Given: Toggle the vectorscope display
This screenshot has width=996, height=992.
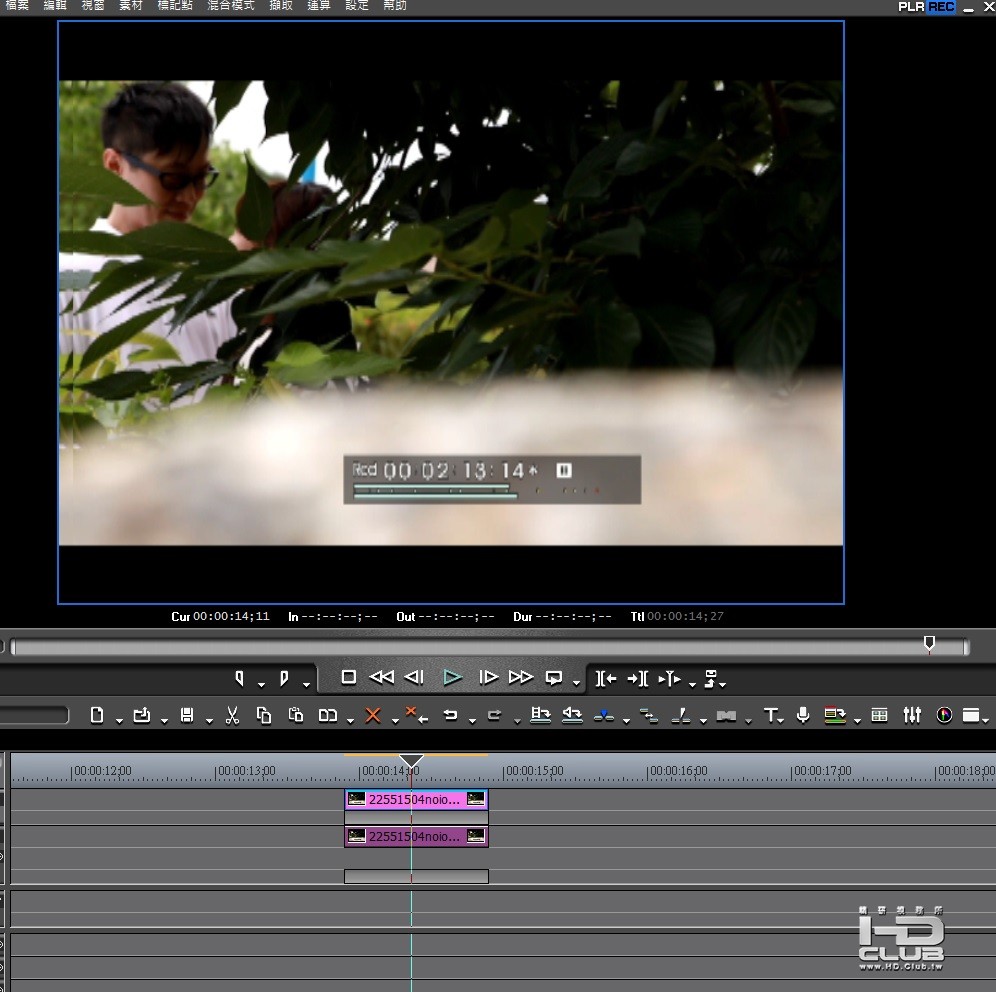Looking at the screenshot, I should (x=945, y=715).
